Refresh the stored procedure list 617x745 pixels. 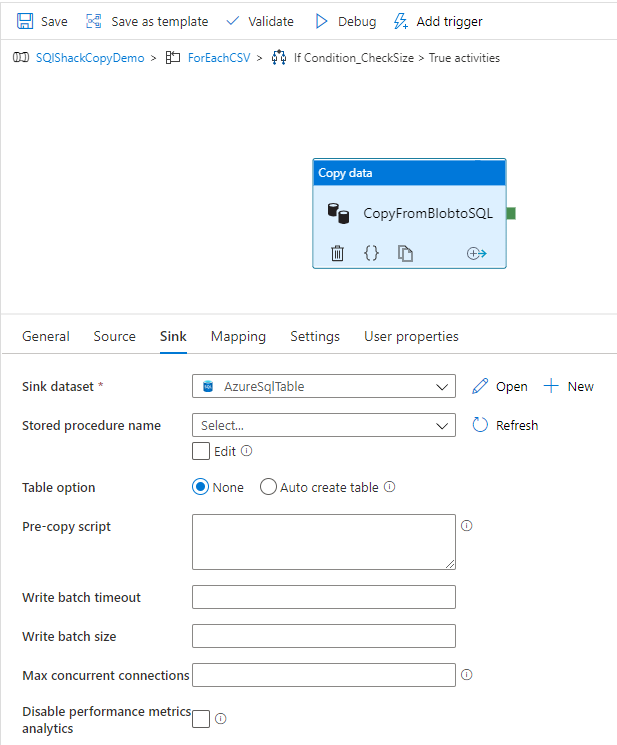coord(505,425)
